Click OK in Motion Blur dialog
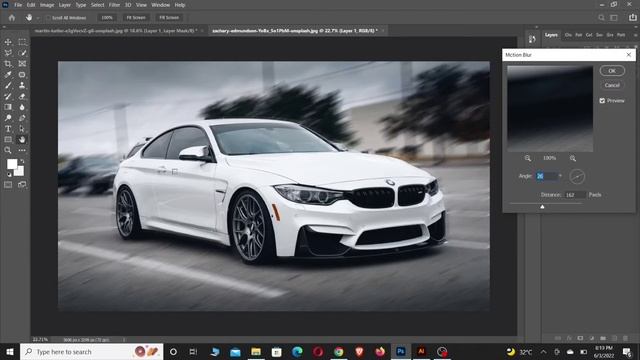This screenshot has width=640, height=360. pyautogui.click(x=612, y=71)
